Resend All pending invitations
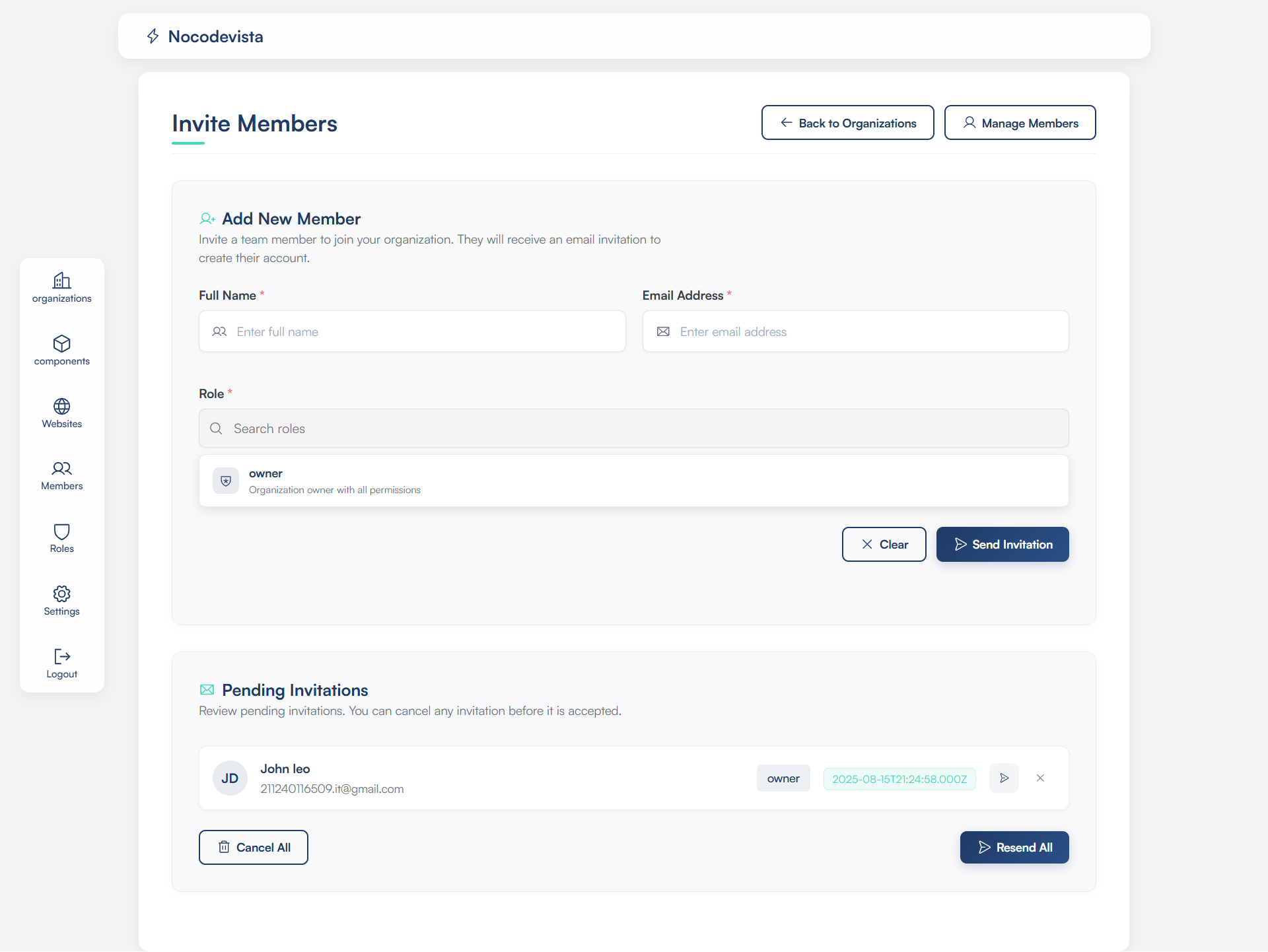Image resolution: width=1268 pixels, height=952 pixels. click(x=1014, y=848)
